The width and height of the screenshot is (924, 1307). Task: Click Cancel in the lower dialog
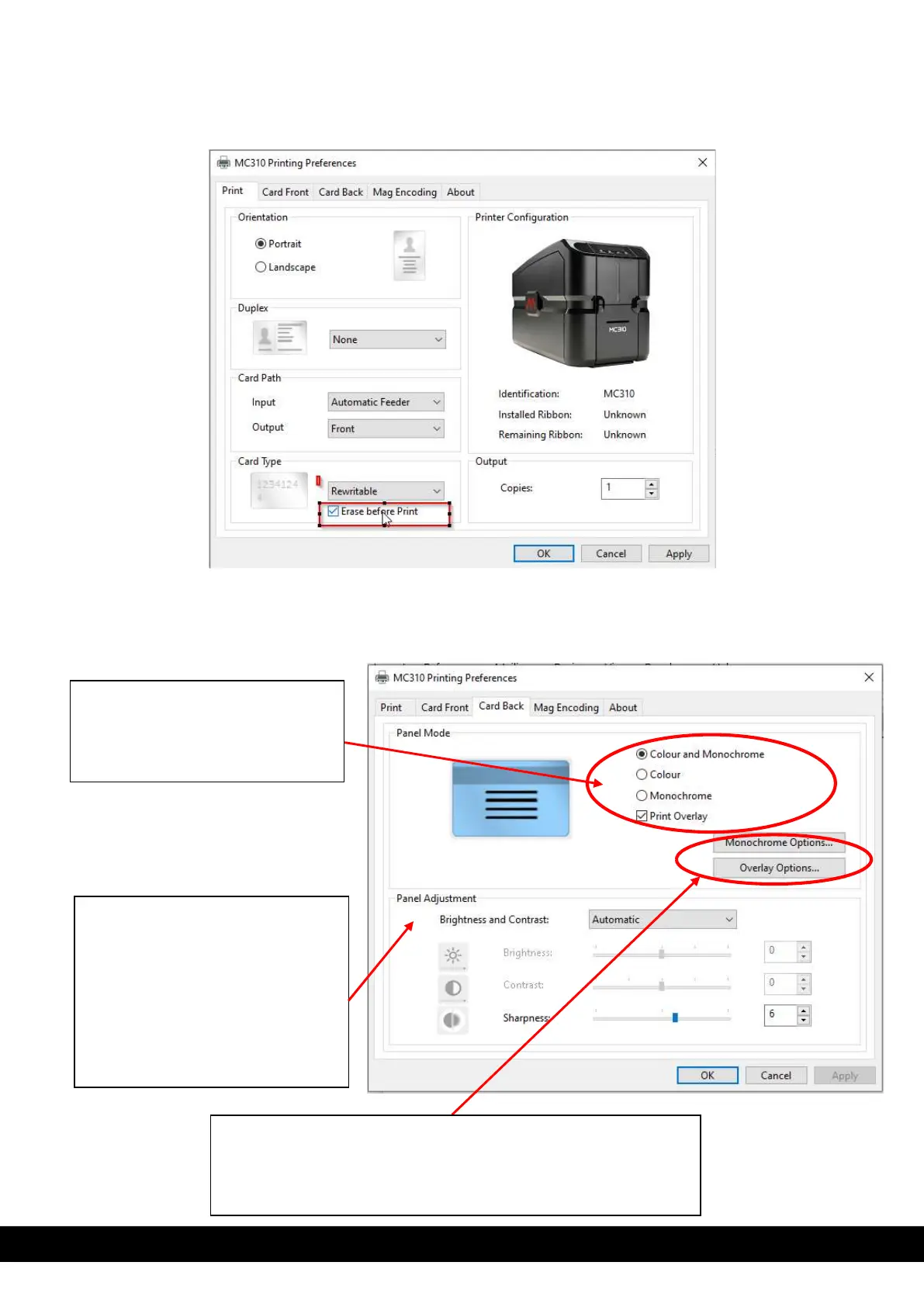[776, 1075]
